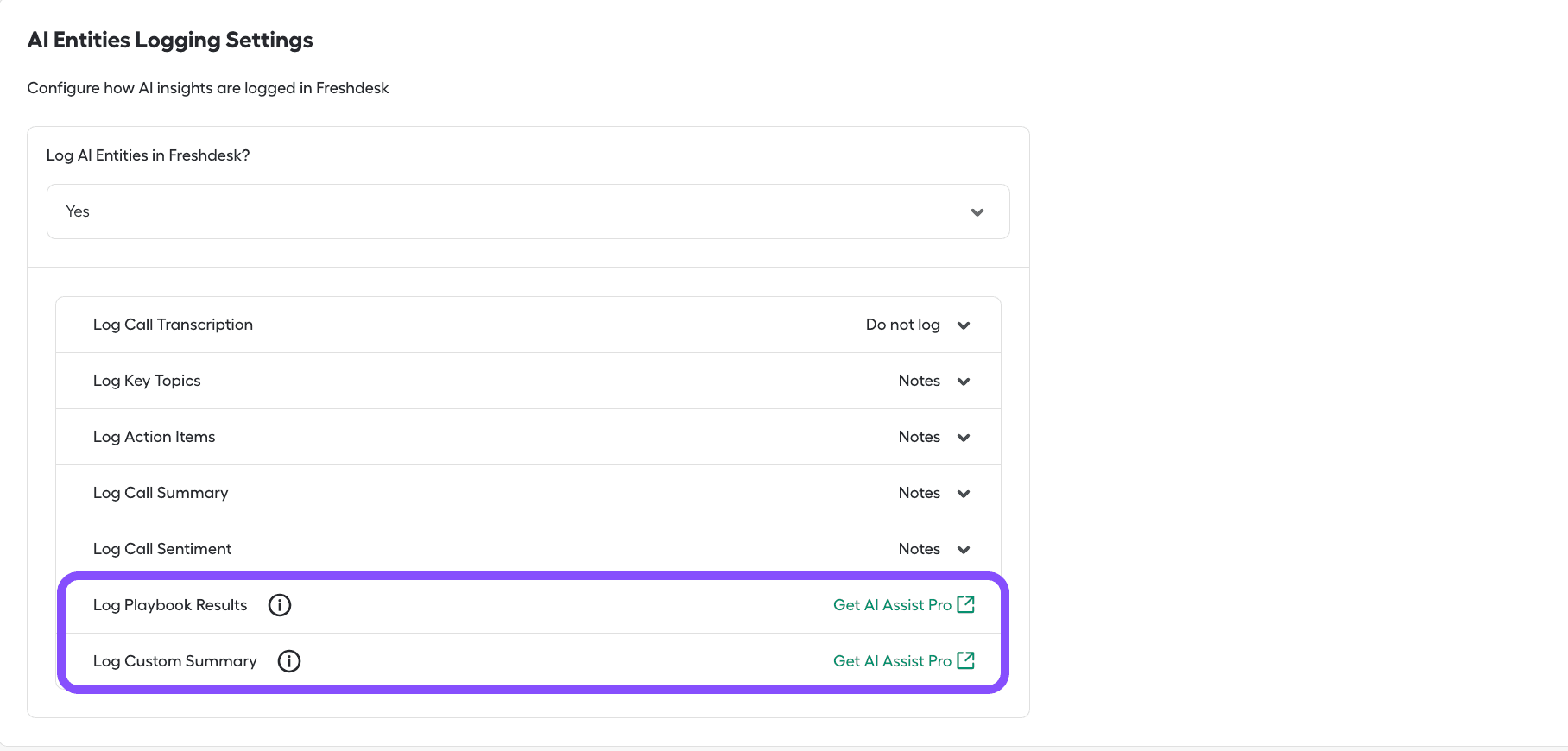Screen dimensions: 1568x751
Task: Click external-link icon in Log Playbook Results row
Action: 966,604
